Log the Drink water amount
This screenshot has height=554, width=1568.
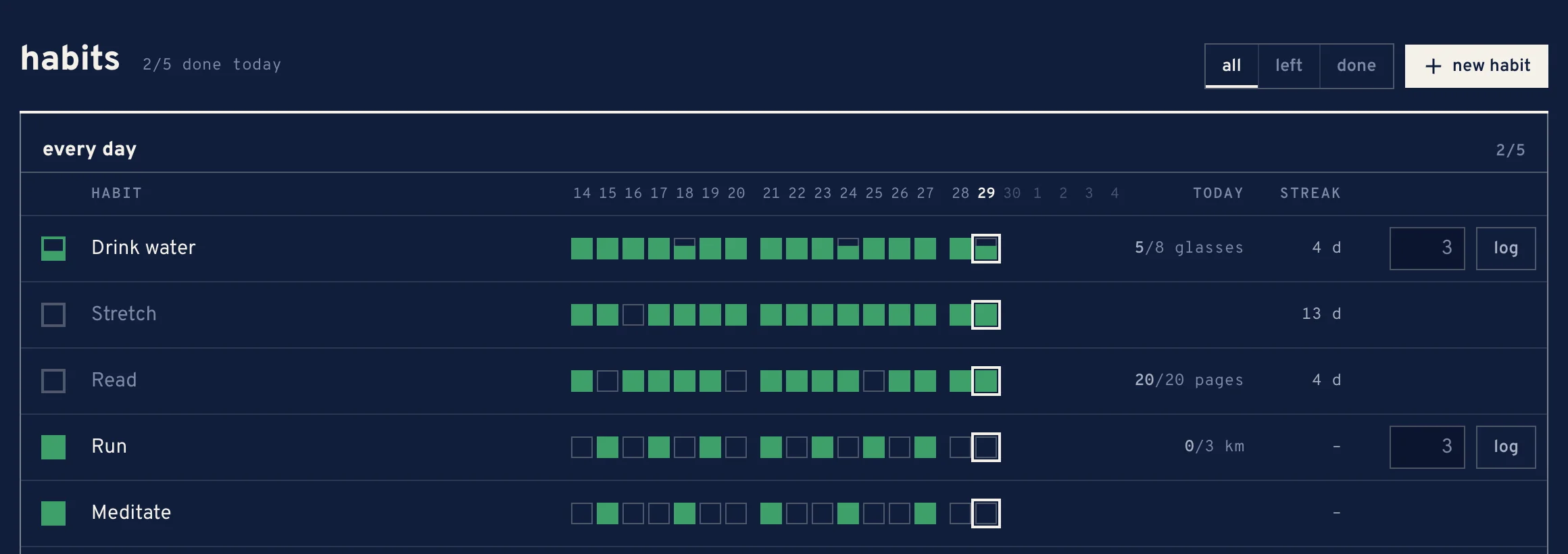pyautogui.click(x=1506, y=249)
